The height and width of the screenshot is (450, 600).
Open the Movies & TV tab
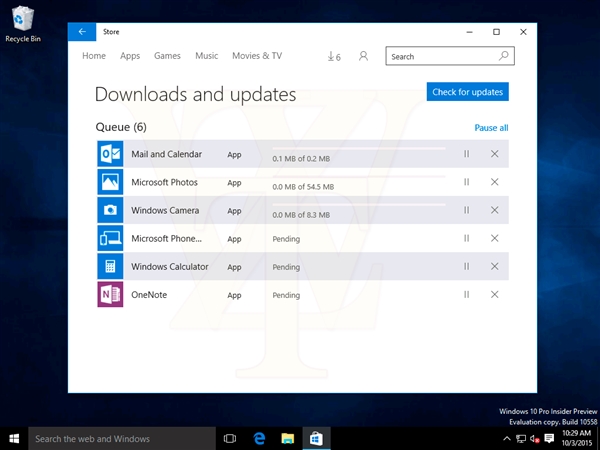coord(257,56)
